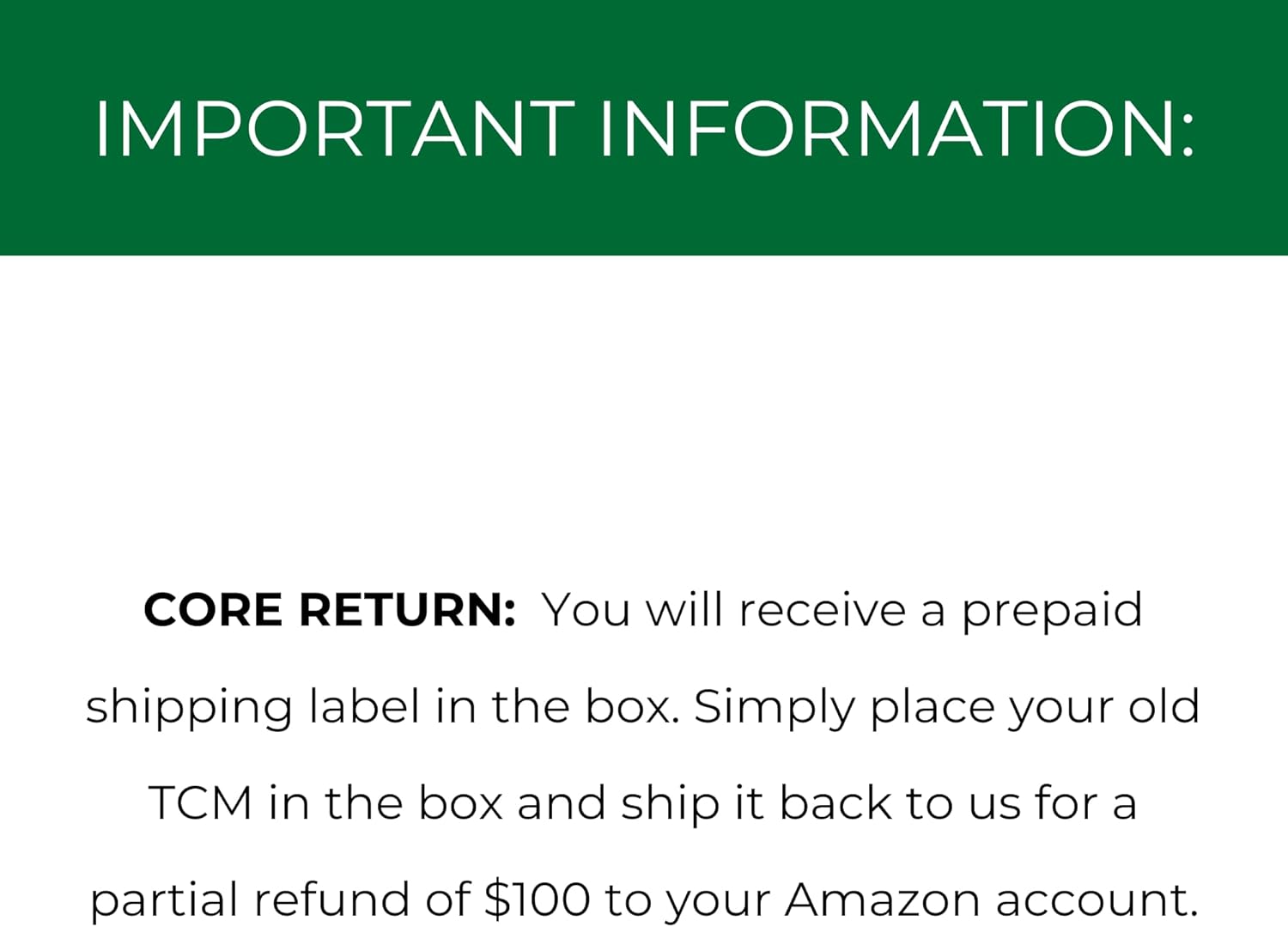Click the TCM abbreviation
Viewport: 1288px width, 927px height.
(201, 803)
